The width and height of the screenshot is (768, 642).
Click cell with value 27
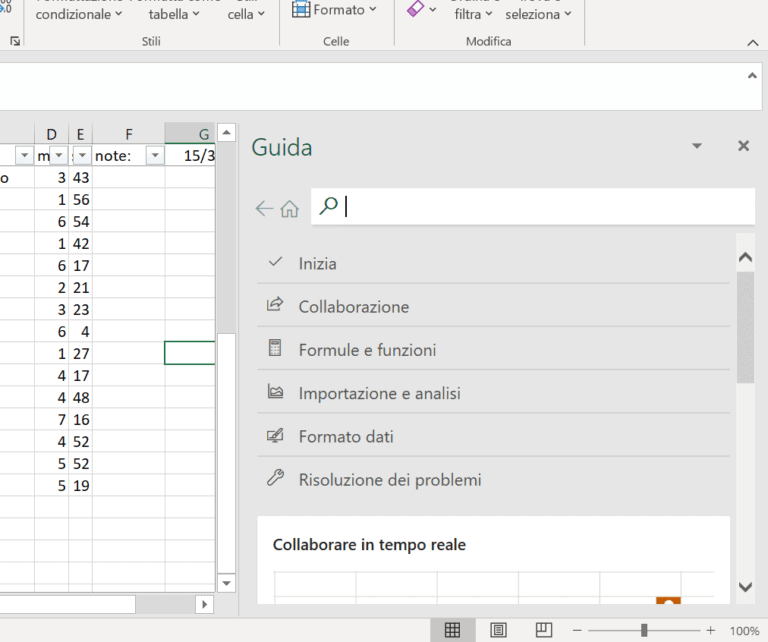(80, 354)
